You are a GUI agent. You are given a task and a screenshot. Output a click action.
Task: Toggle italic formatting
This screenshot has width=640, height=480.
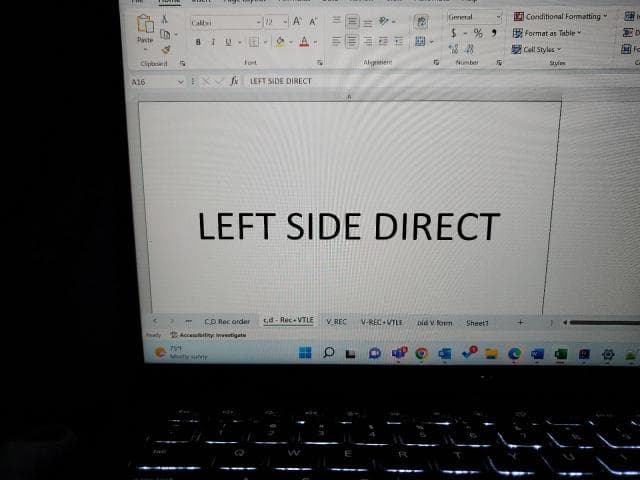[213, 42]
